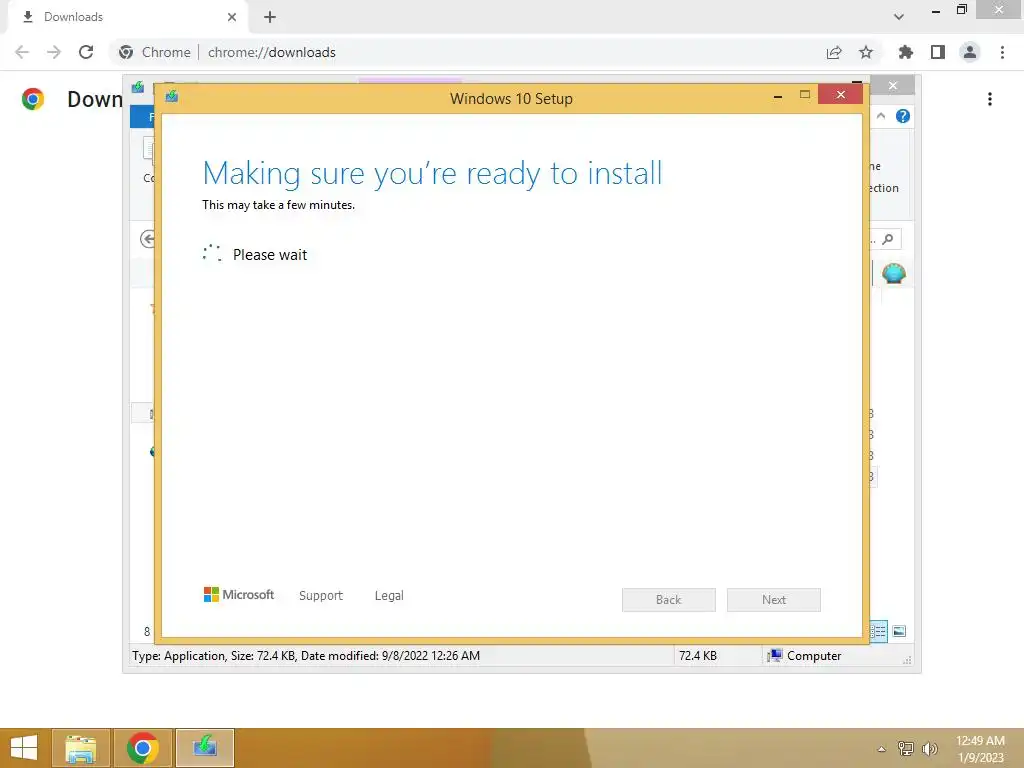Minimize the Windows 10 Setup window
1024x768 pixels.
pos(778,96)
